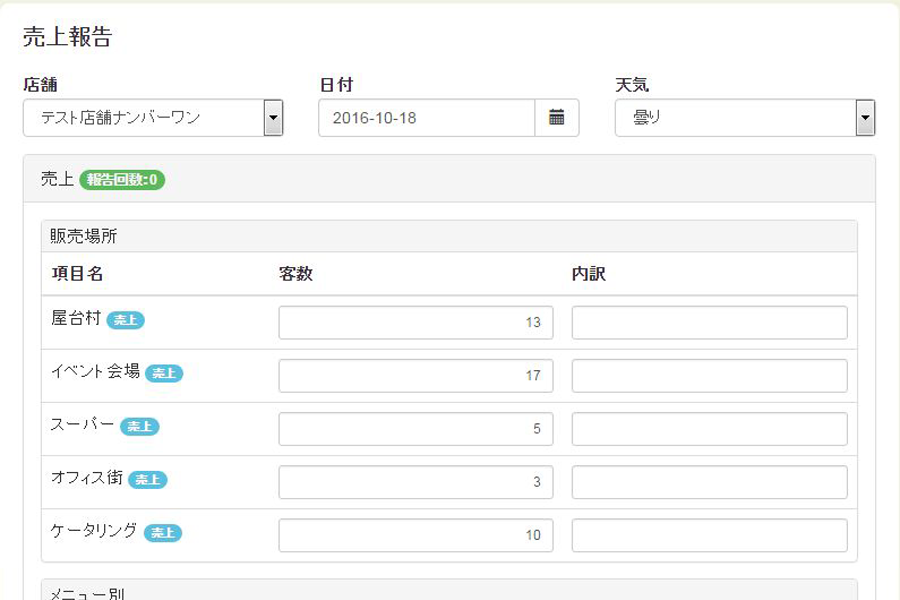Click the 売上 badge next to 屋台村
This screenshot has height=600, width=900.
[x=126, y=320]
